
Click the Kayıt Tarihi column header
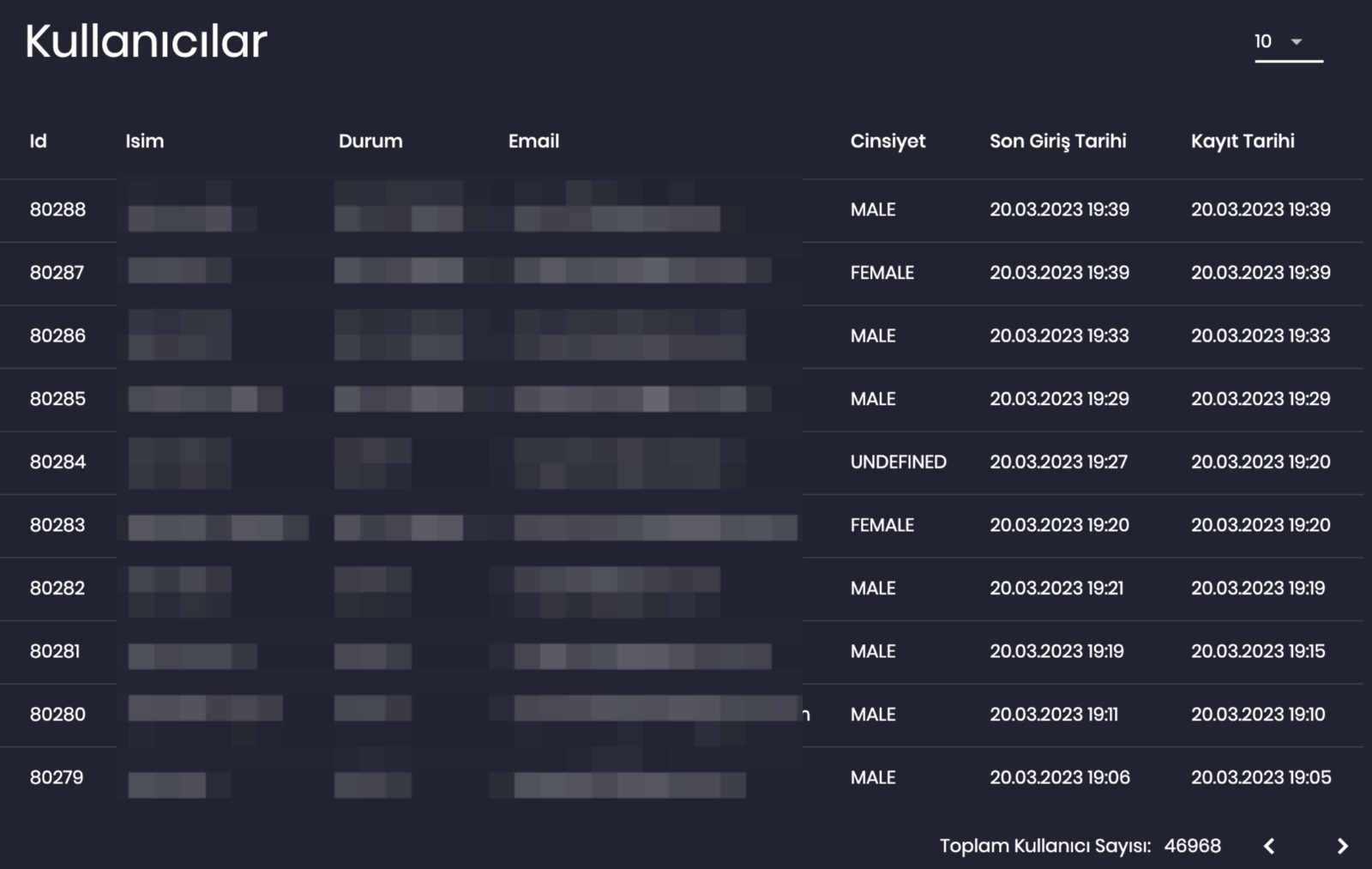(1243, 142)
